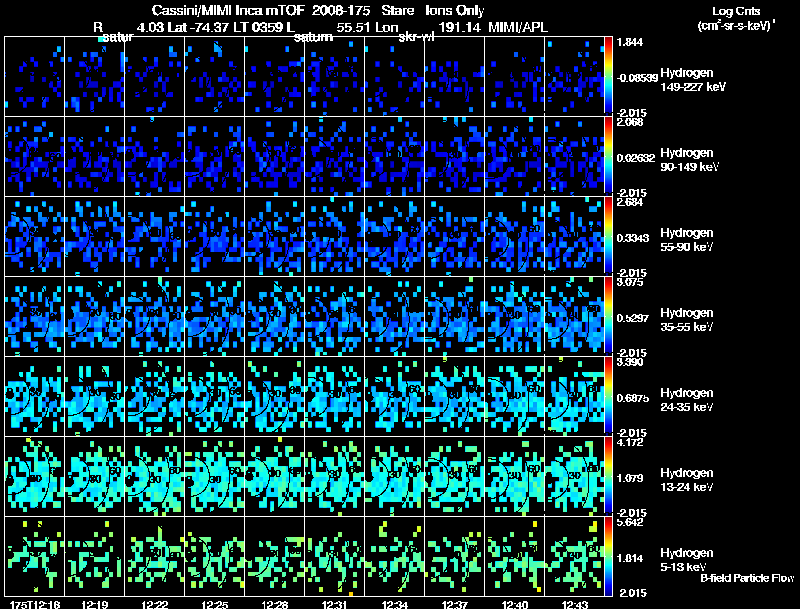Click the '12:43' time axis label
Viewport: 800px width, 609px height.
(x=575, y=604)
